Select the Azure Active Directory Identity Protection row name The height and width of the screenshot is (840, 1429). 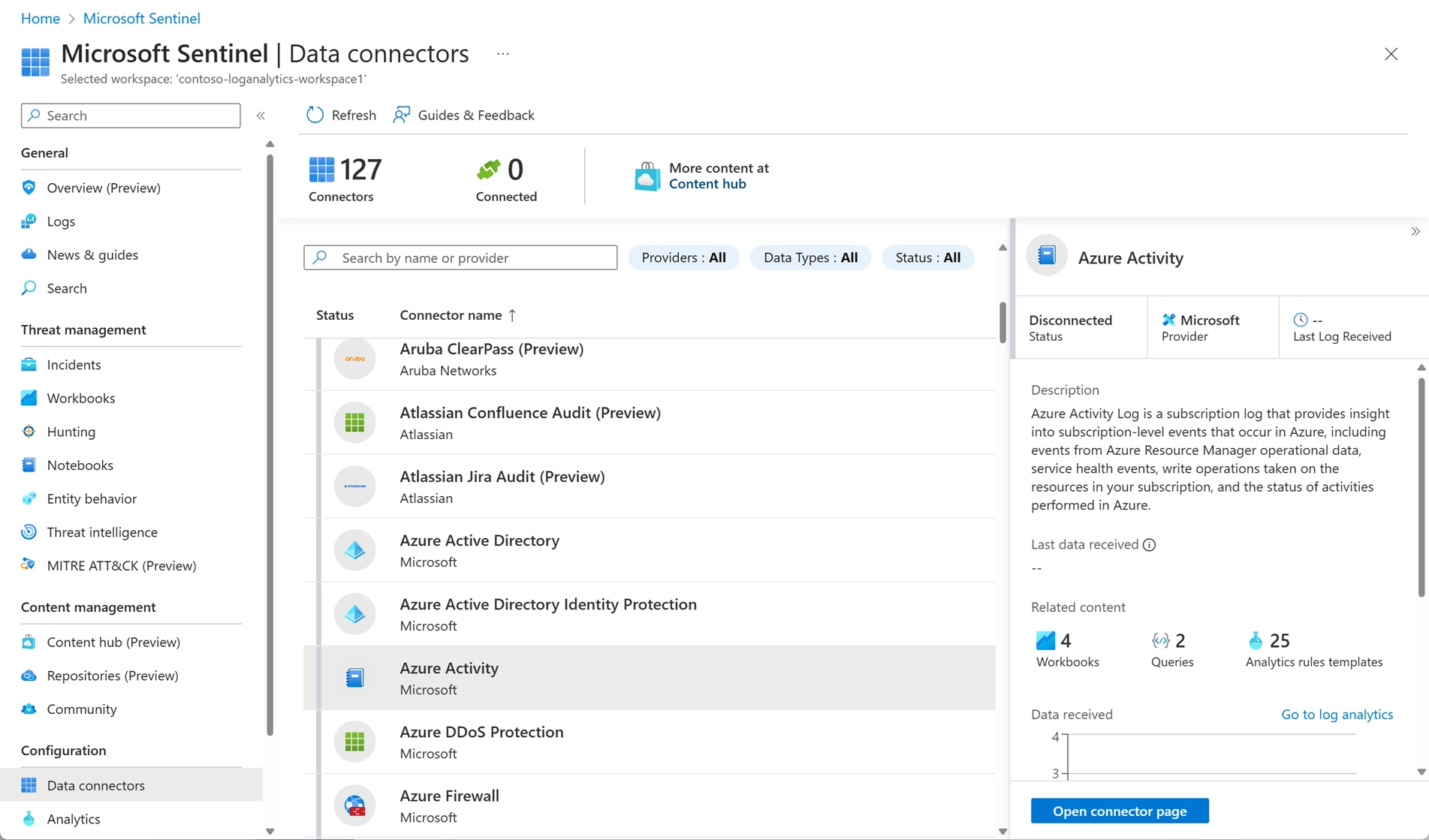548,604
